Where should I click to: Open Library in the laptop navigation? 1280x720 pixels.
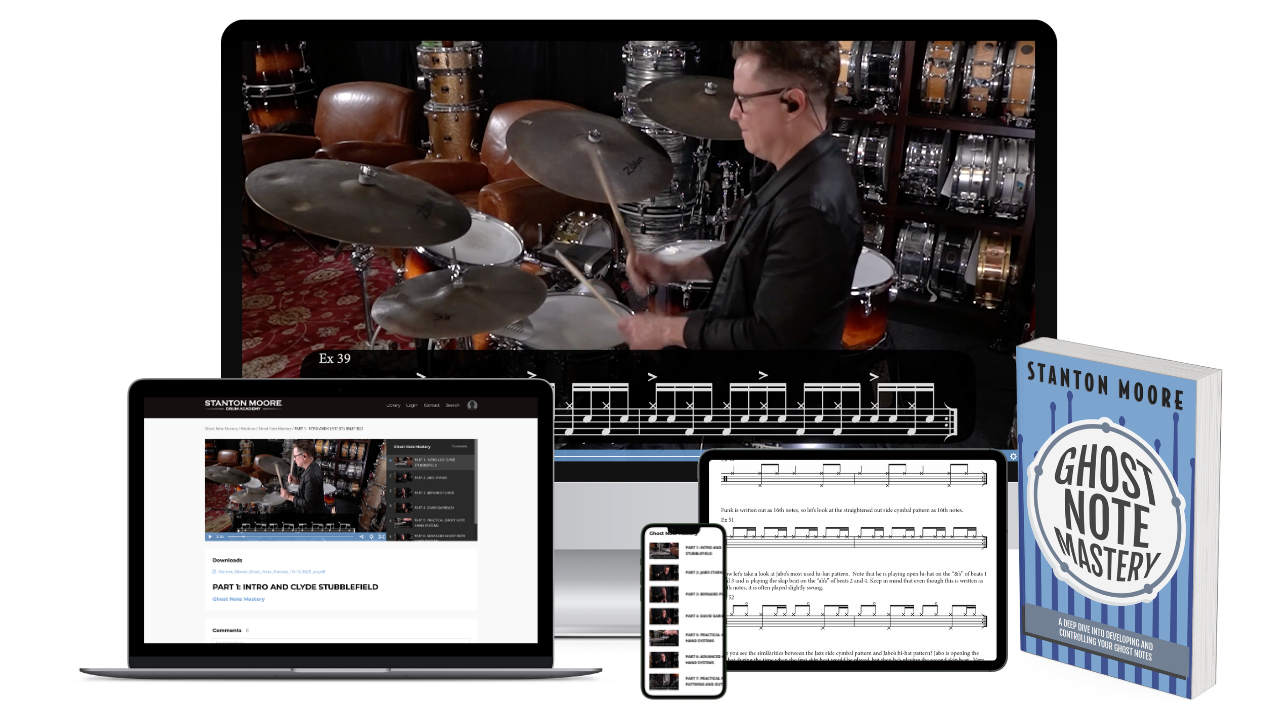[393, 405]
